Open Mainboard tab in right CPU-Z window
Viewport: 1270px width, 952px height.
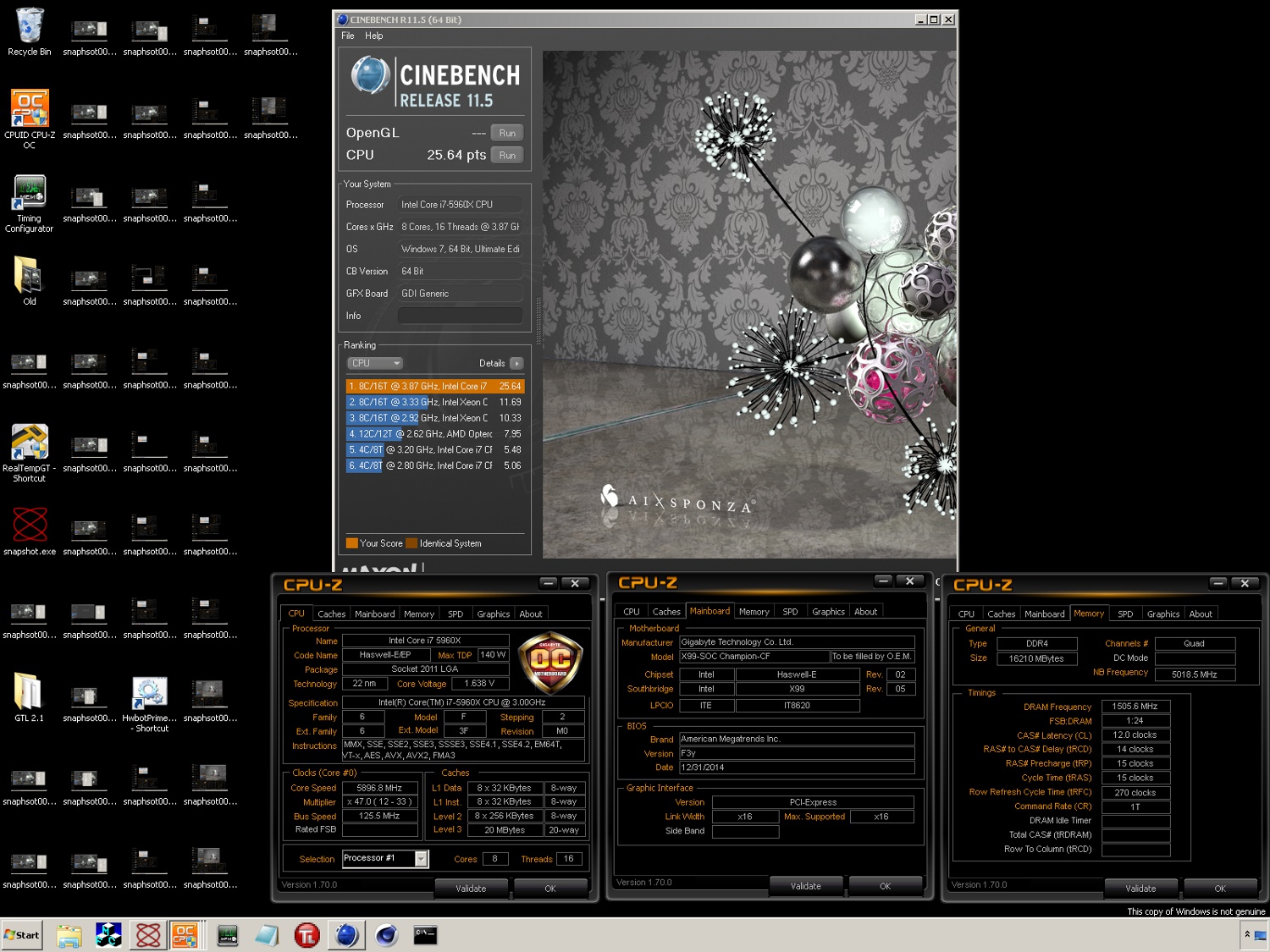pos(1044,614)
